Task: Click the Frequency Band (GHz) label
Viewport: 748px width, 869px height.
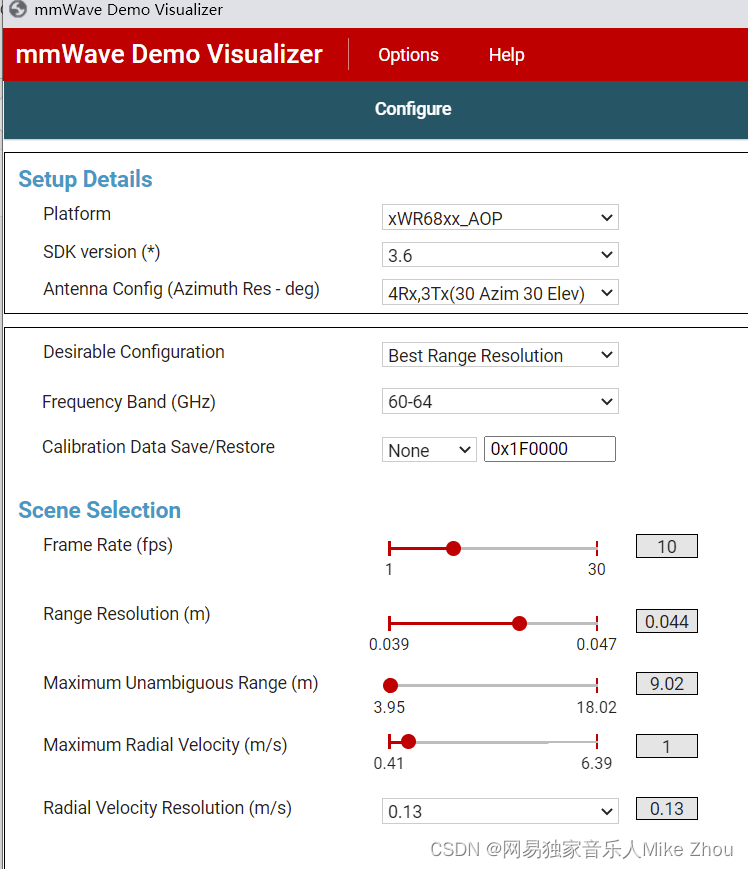Action: pos(129,402)
